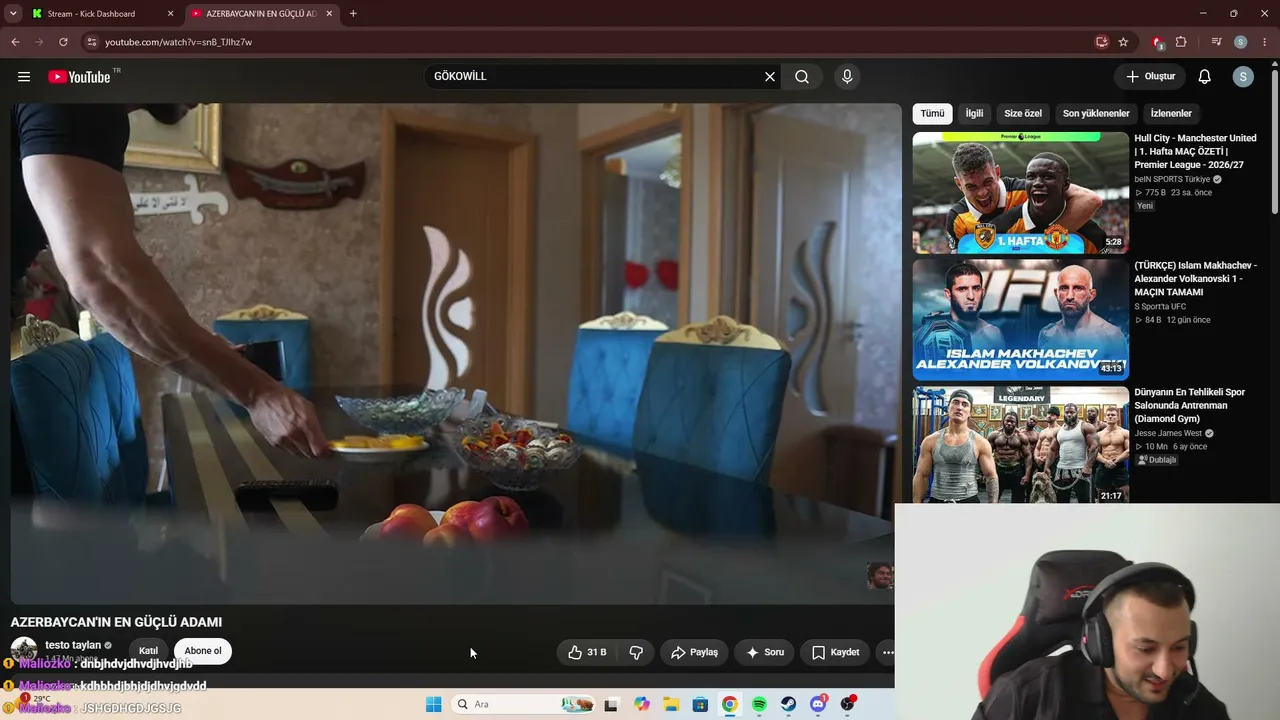Click the red extension icon in Chrome toolbar
The height and width of the screenshot is (720, 1280).
tap(1157, 42)
